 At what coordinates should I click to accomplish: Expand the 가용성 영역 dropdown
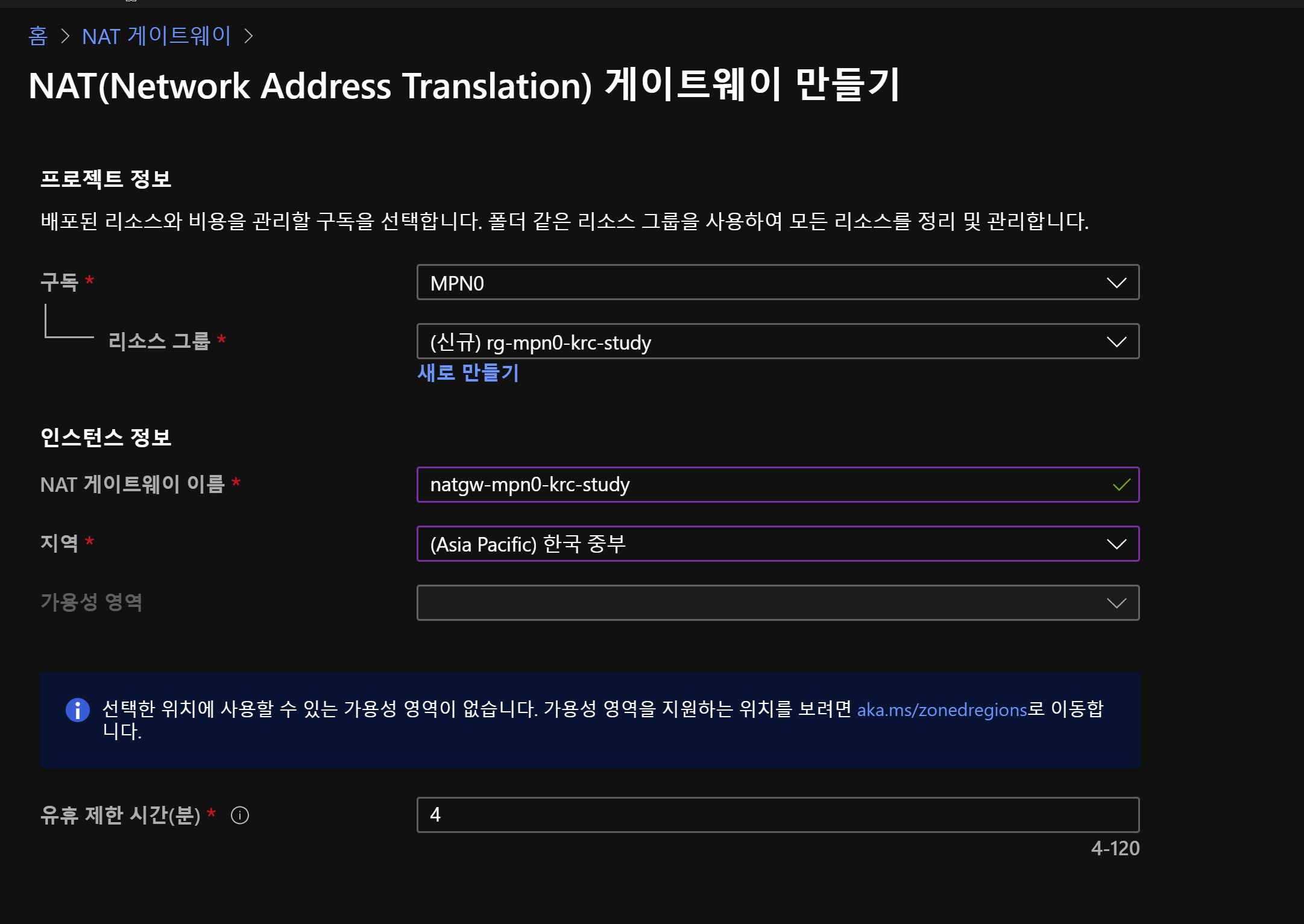pos(777,603)
